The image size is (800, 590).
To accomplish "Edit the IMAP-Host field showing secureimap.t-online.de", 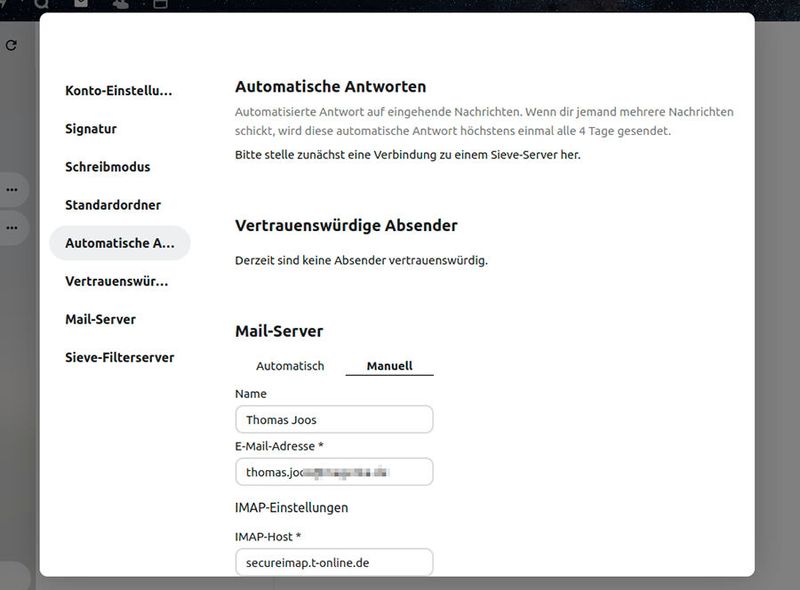I will click(334, 562).
